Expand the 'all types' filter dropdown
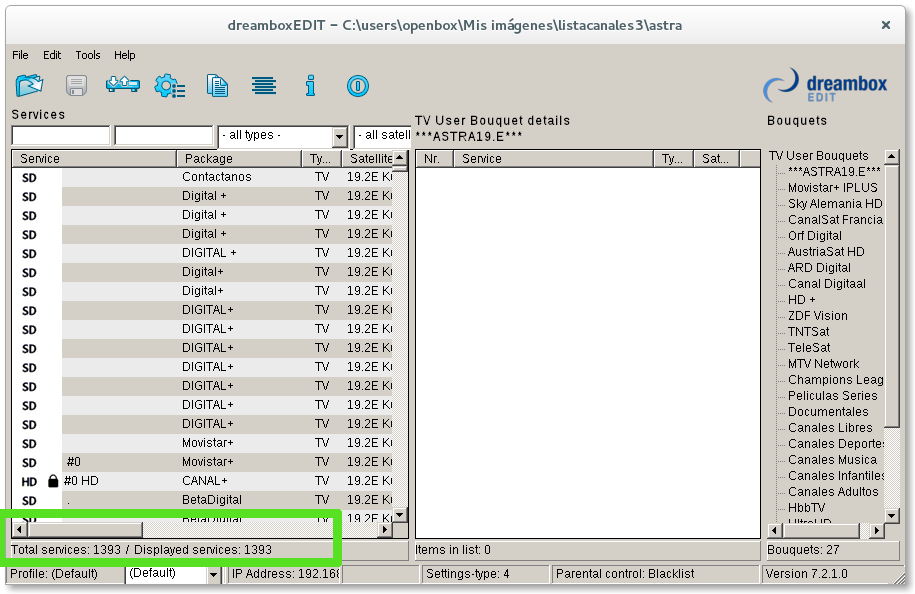This screenshot has height=594, width=915. pos(340,138)
